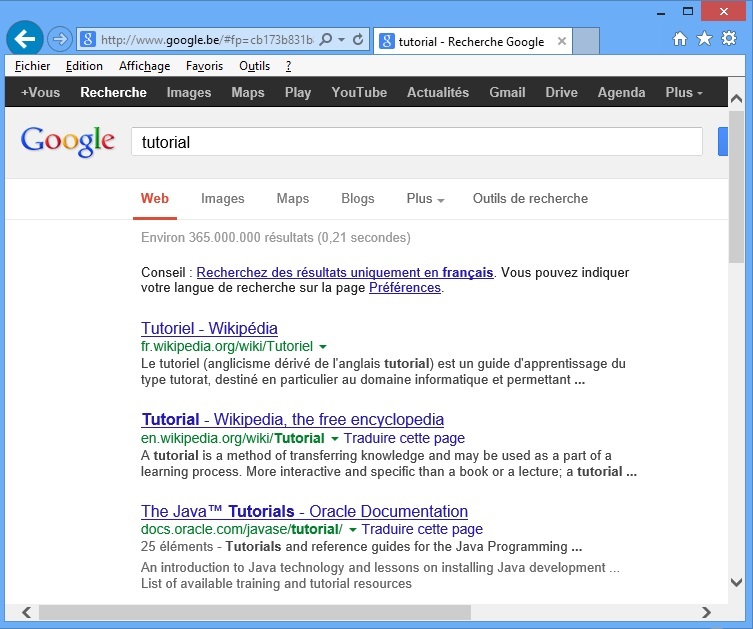Viewport: 753px width, 629px height.
Task: Maximize the browser window
Action: point(688,12)
